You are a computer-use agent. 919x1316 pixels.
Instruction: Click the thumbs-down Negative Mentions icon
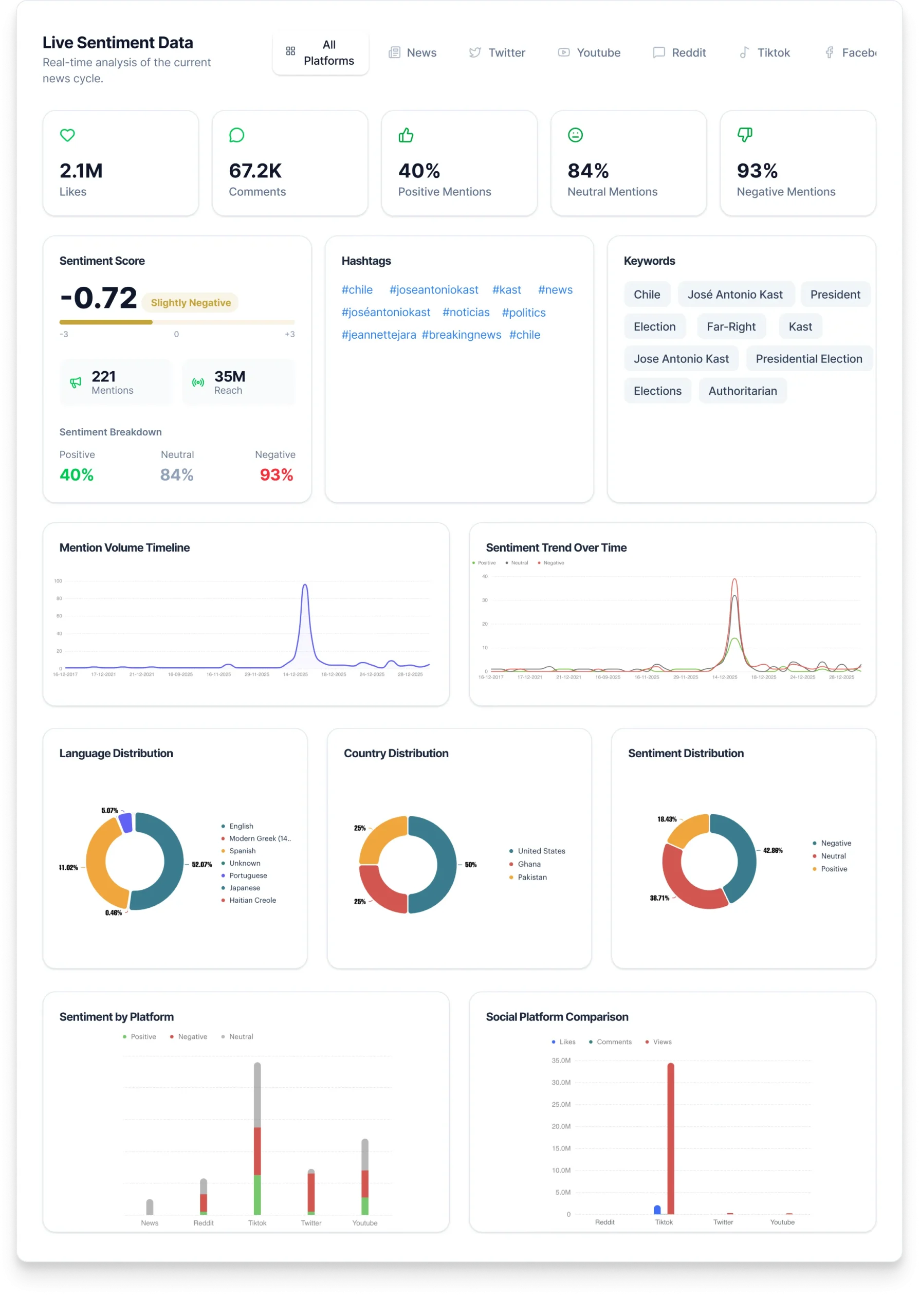click(x=744, y=135)
